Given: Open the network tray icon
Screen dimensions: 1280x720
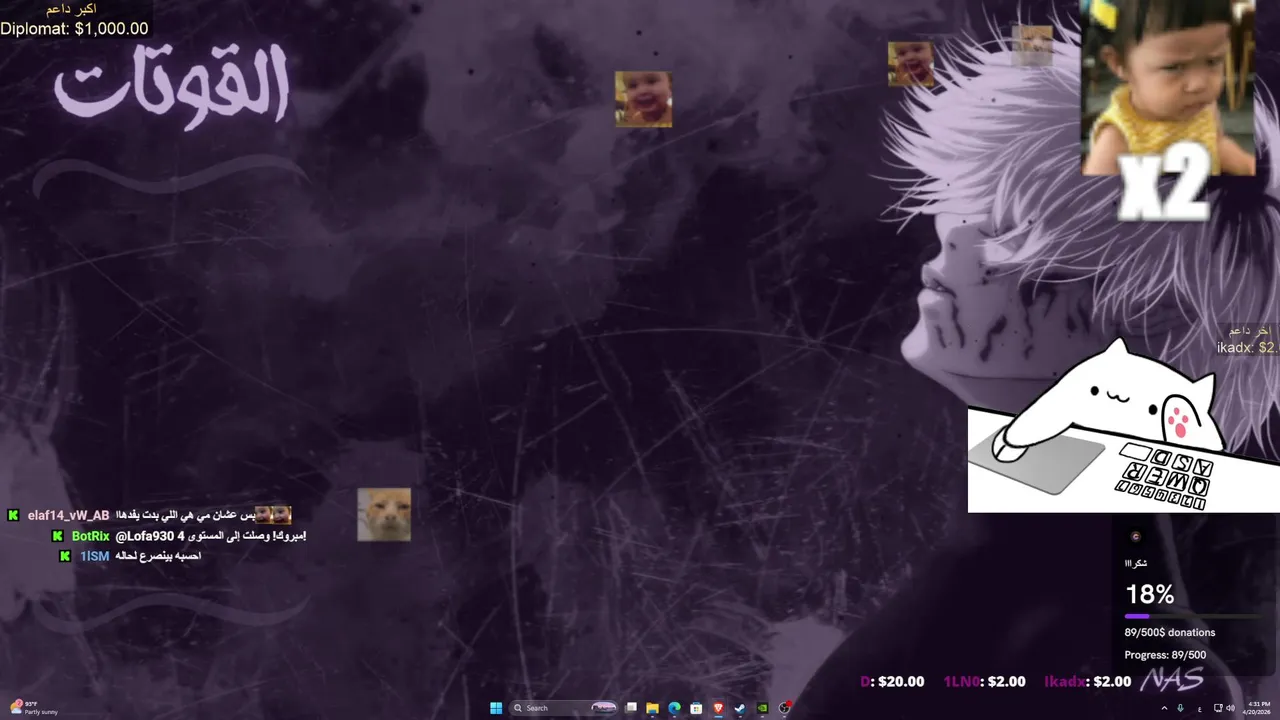Looking at the screenshot, I should (x=1217, y=708).
